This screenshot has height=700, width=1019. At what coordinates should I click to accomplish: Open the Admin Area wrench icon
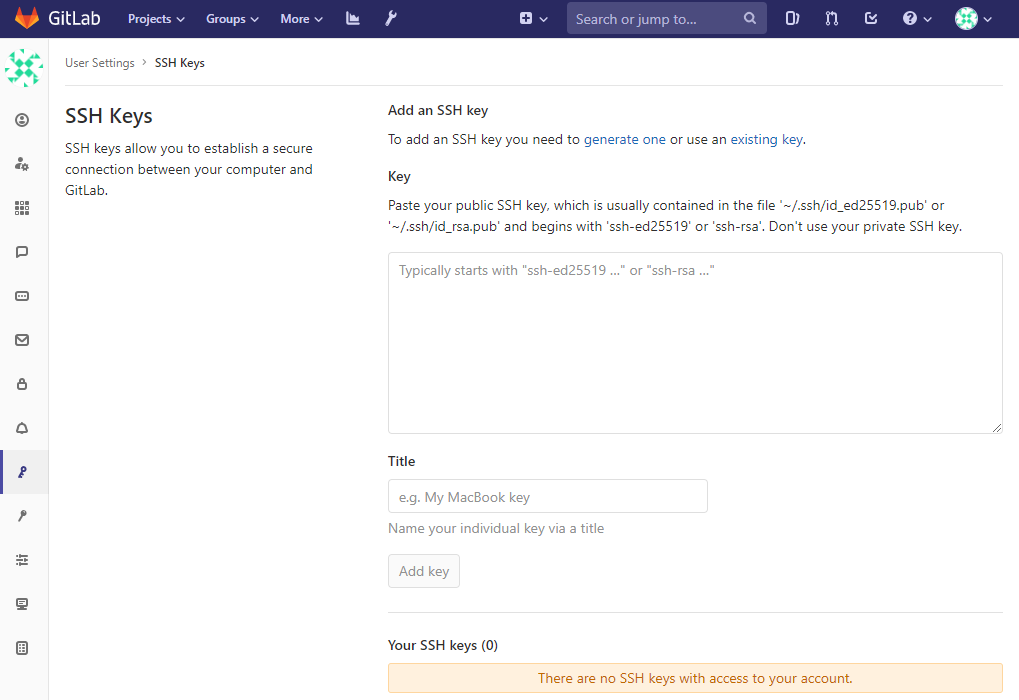tap(391, 19)
